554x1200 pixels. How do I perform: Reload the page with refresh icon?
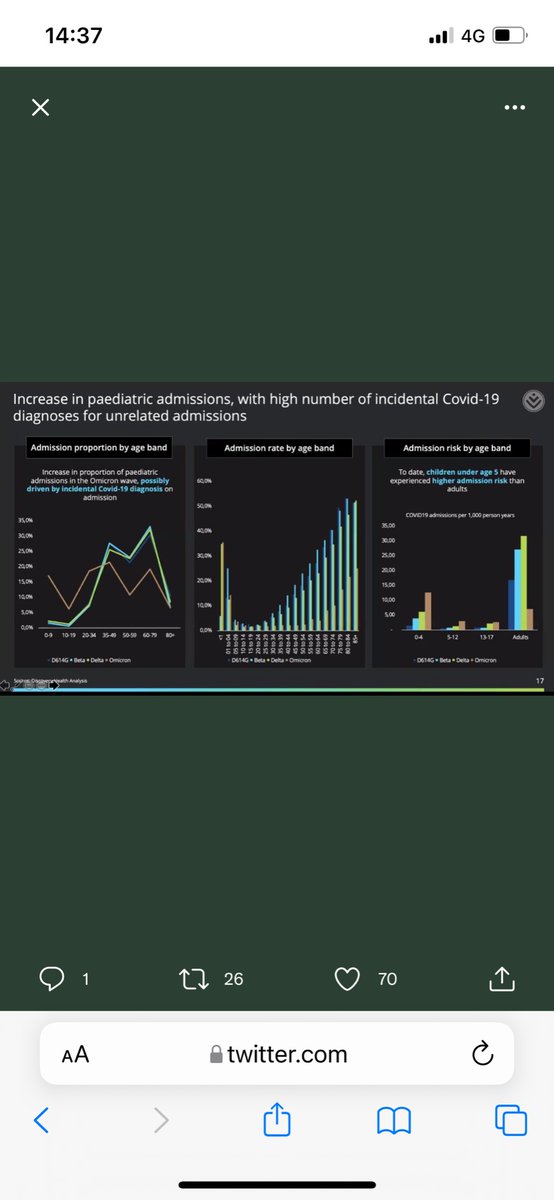(481, 1053)
